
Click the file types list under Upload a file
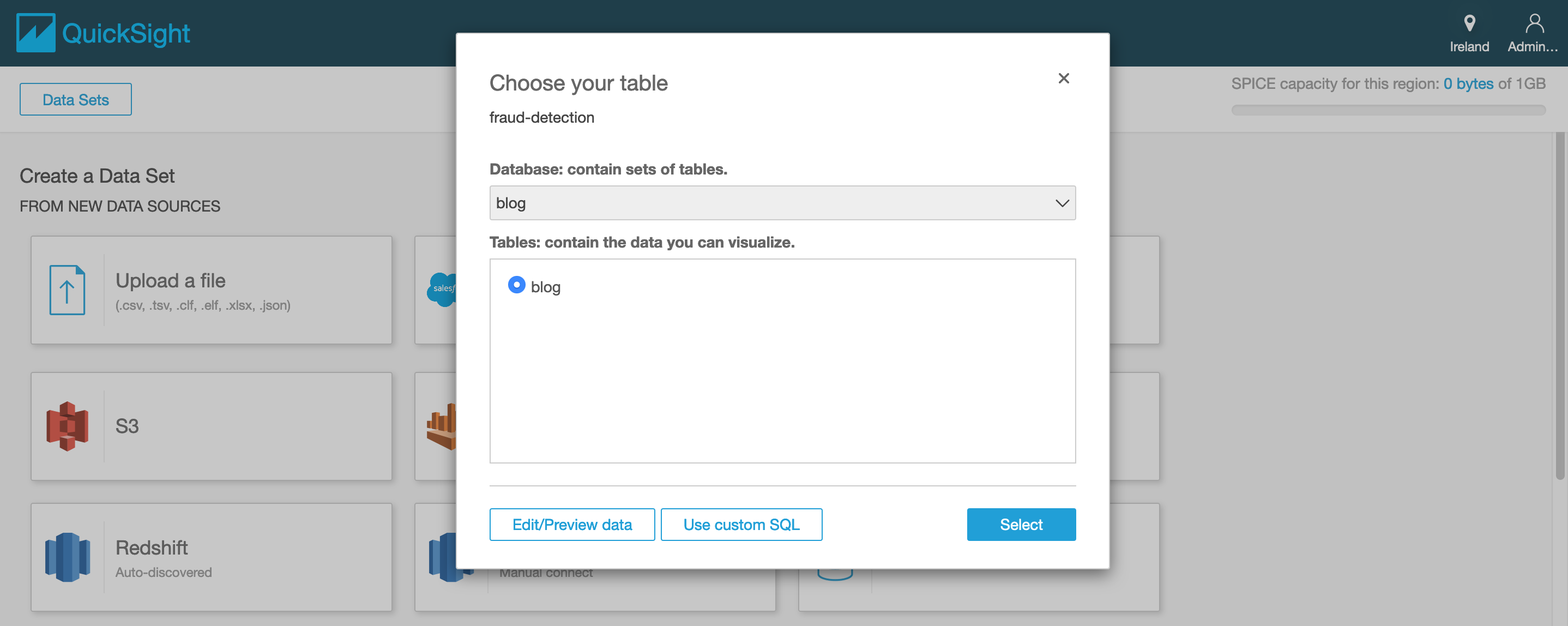tap(203, 305)
